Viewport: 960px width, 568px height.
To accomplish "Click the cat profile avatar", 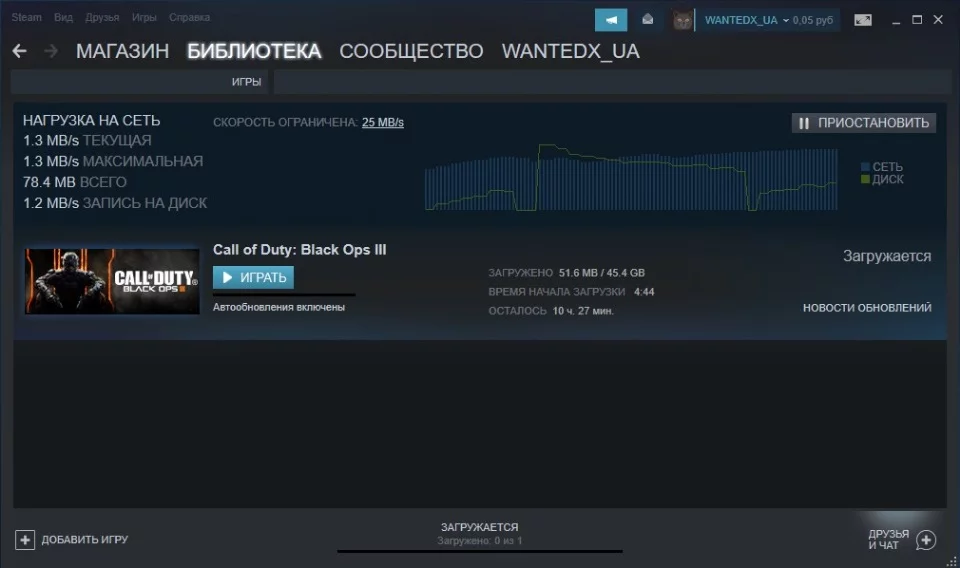I will (x=682, y=20).
